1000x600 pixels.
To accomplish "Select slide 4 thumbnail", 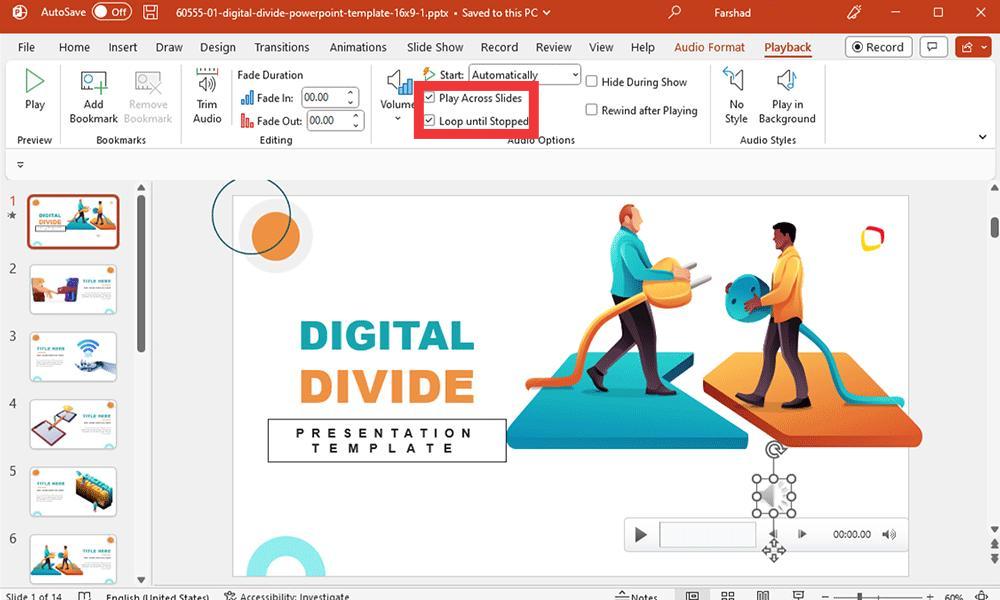I will 73,425.
